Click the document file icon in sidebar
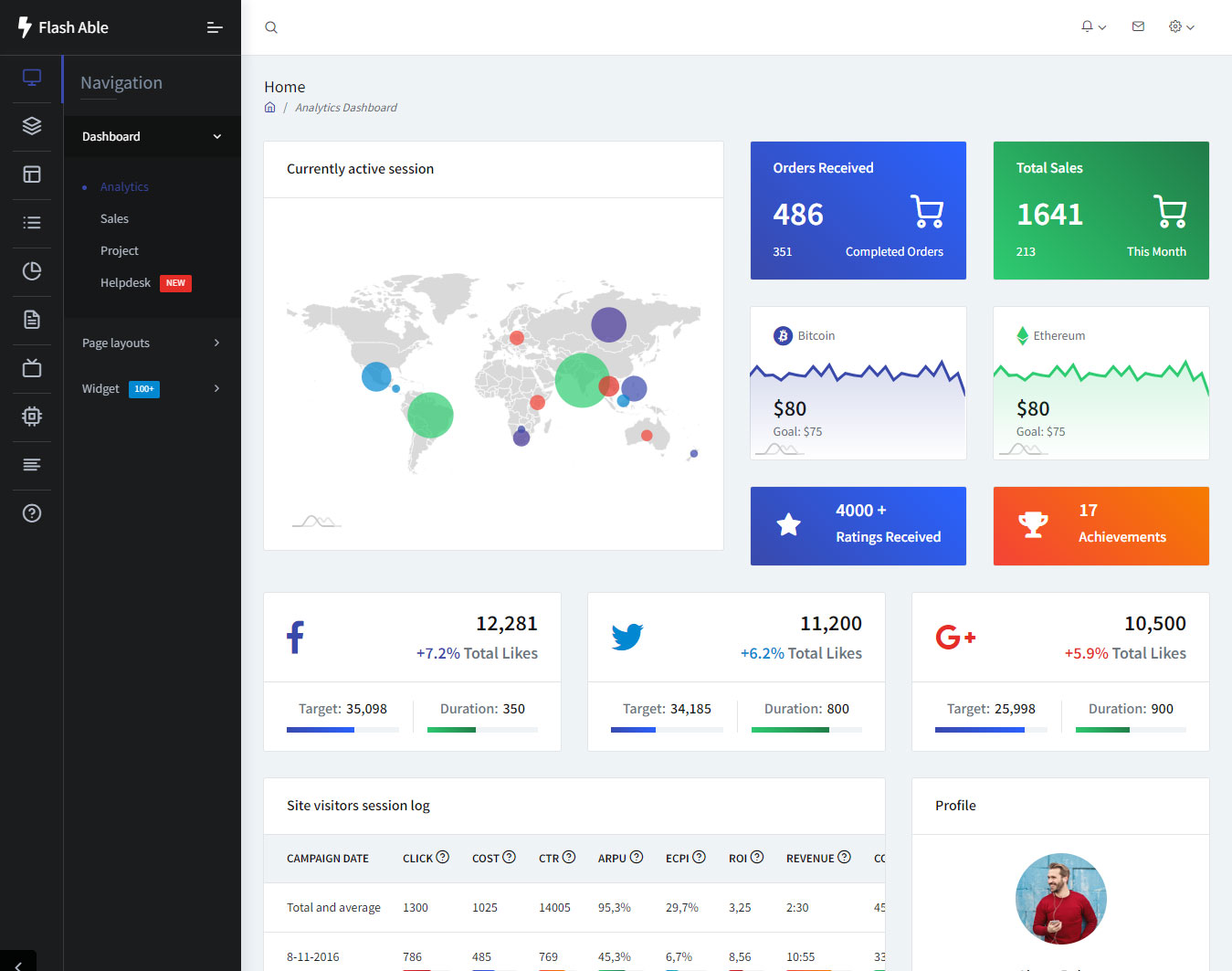 tap(32, 320)
